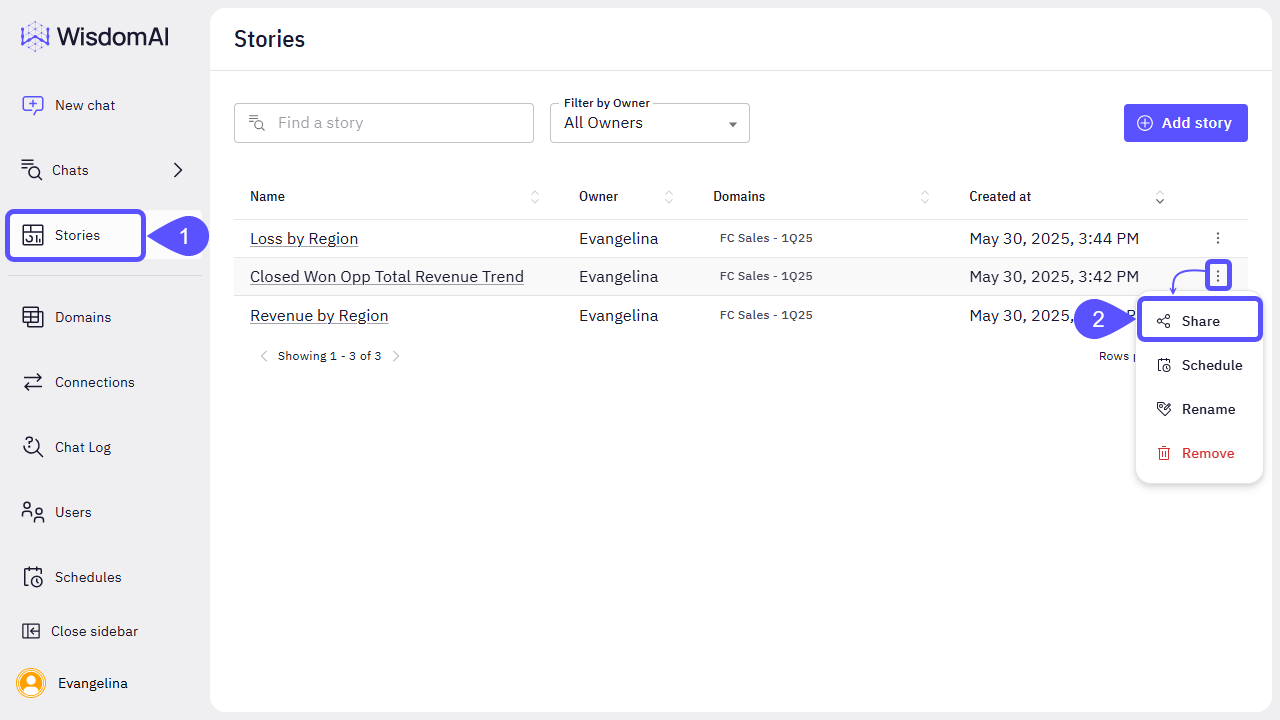Open the Evangelina profile avatar
This screenshot has height=720, width=1280.
click(x=31, y=683)
